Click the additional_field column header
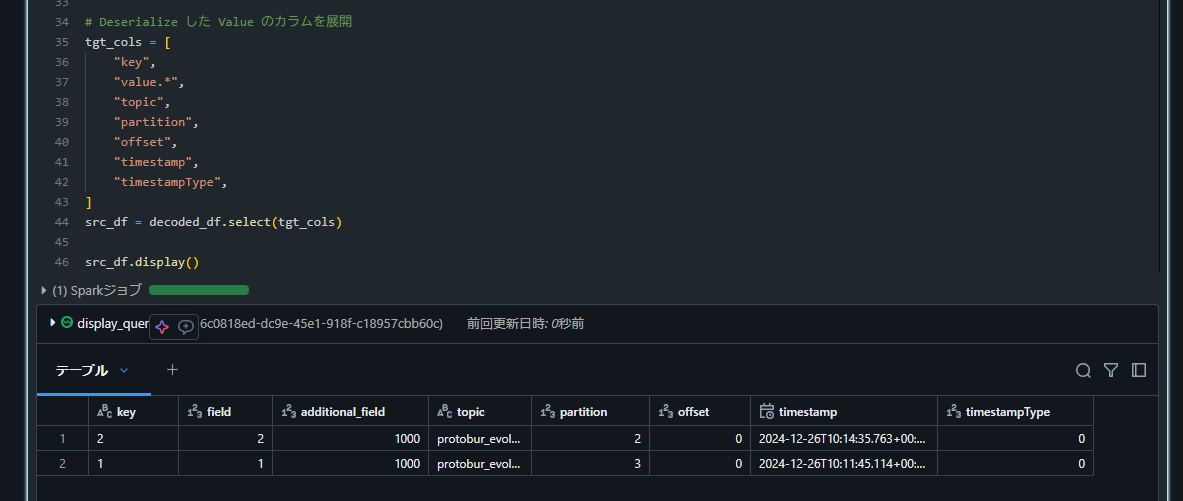 pos(350,412)
